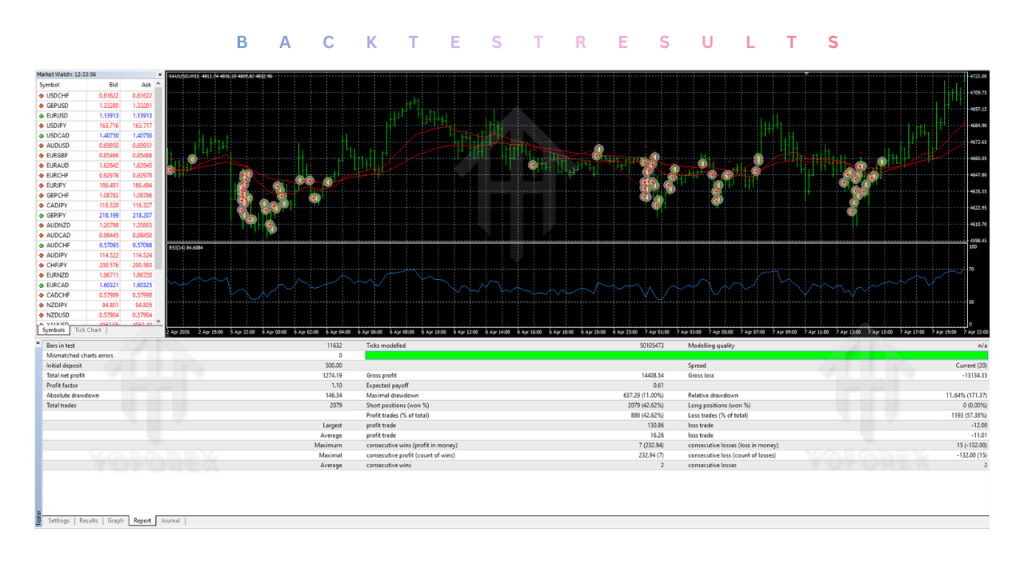Click the 'Relative drawdown' label
This screenshot has width=1024, height=576.
coord(713,395)
